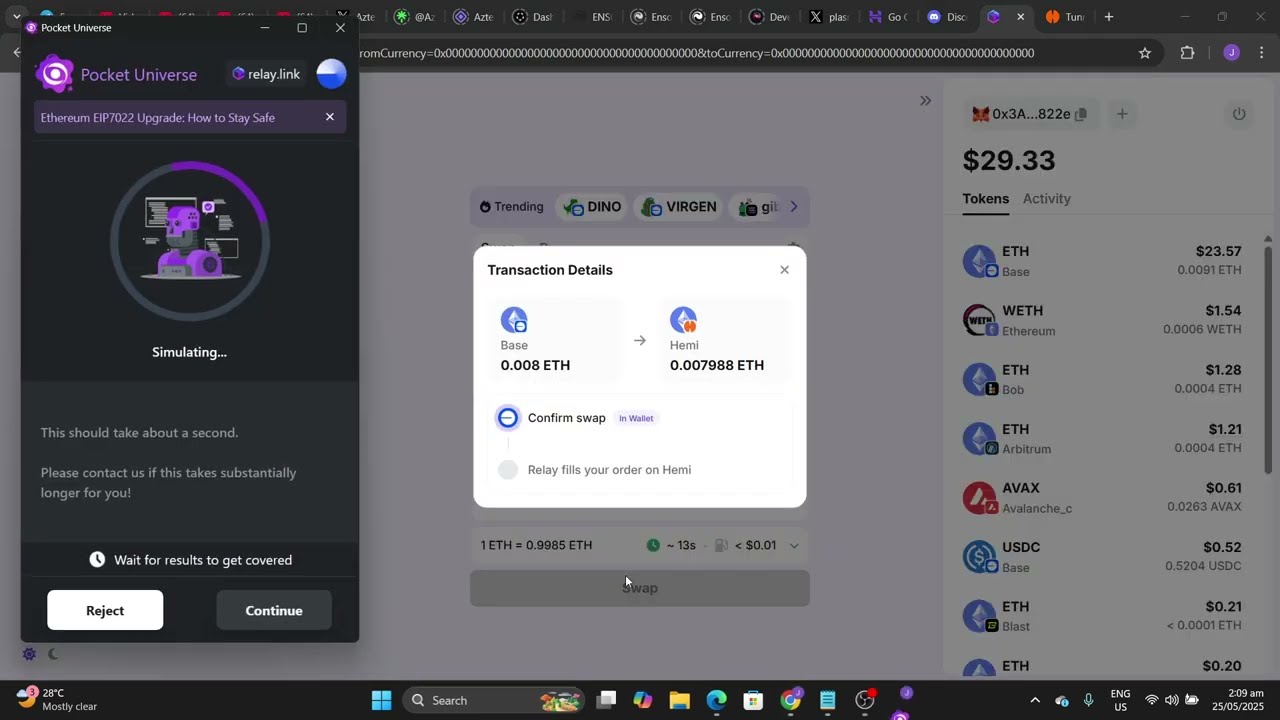This screenshot has height=720, width=1280.
Task: Open Microsoft Edge from the taskbar
Action: [x=717, y=700]
